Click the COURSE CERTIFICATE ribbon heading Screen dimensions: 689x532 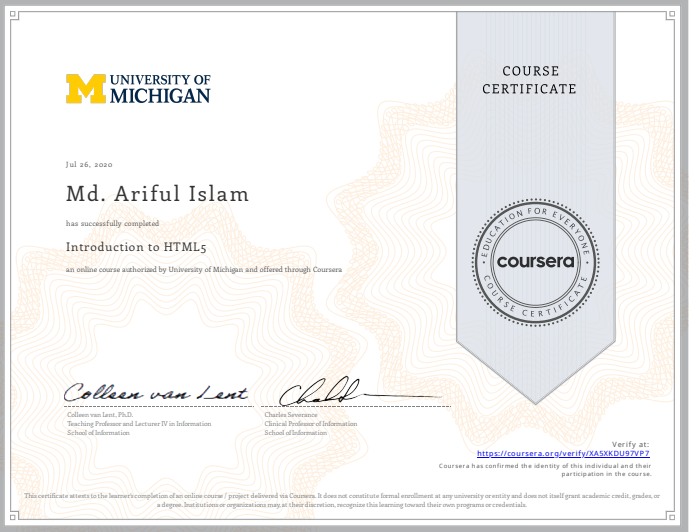click(529, 80)
